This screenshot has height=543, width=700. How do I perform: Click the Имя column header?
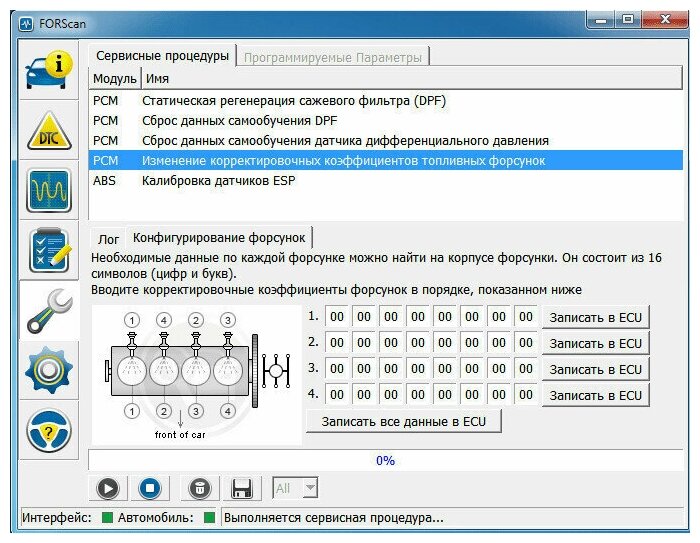point(412,79)
